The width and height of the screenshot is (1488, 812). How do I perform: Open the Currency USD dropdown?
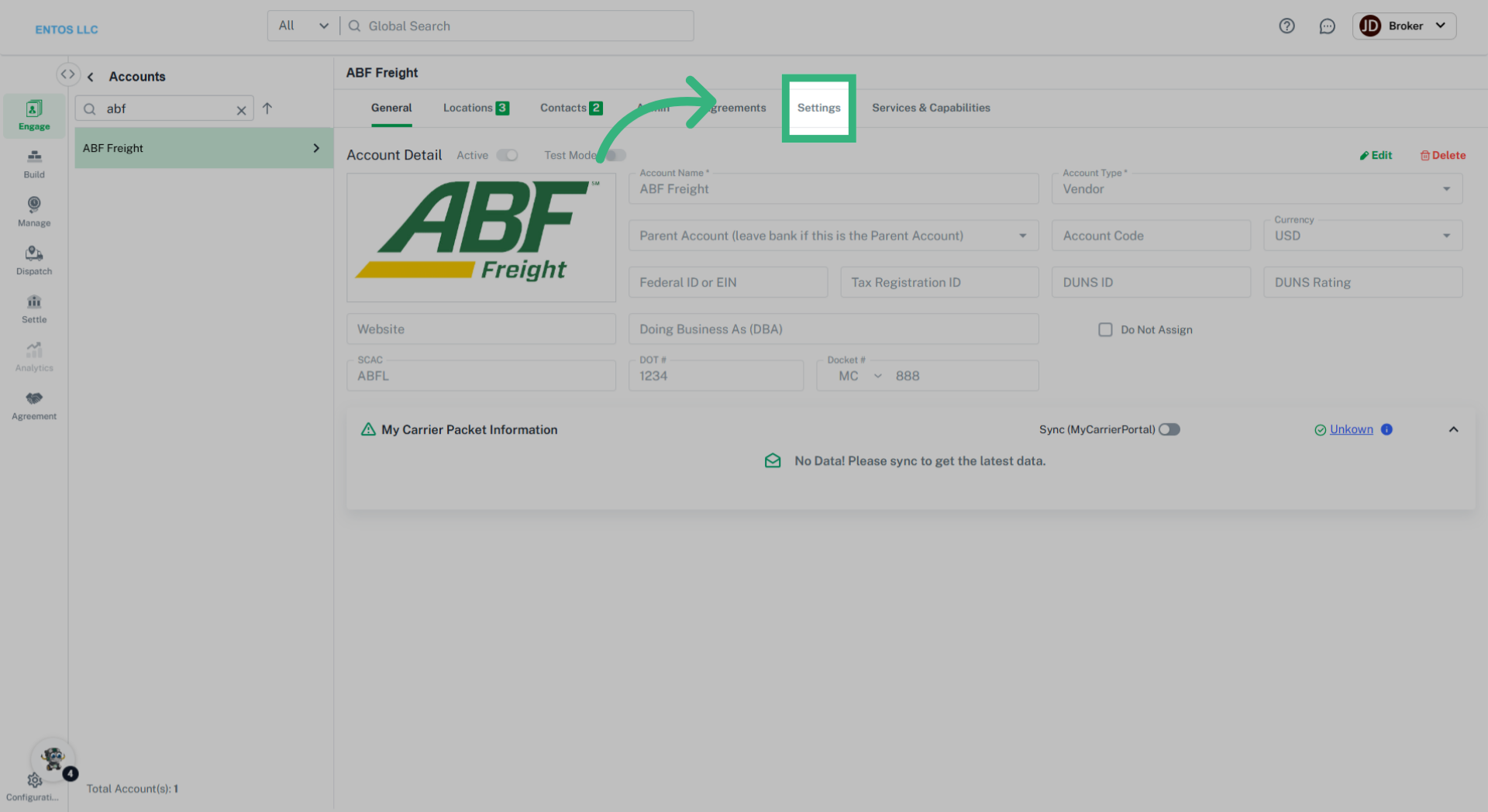pos(1362,236)
